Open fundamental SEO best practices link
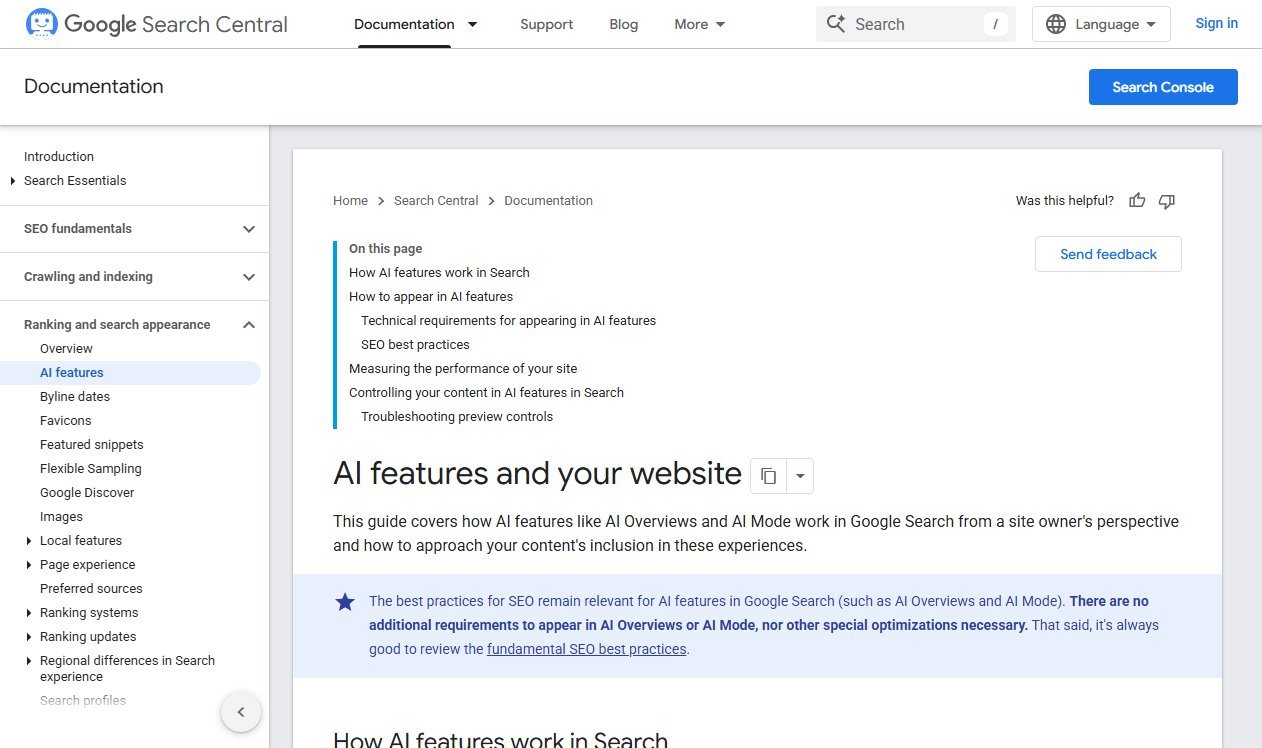 [587, 649]
